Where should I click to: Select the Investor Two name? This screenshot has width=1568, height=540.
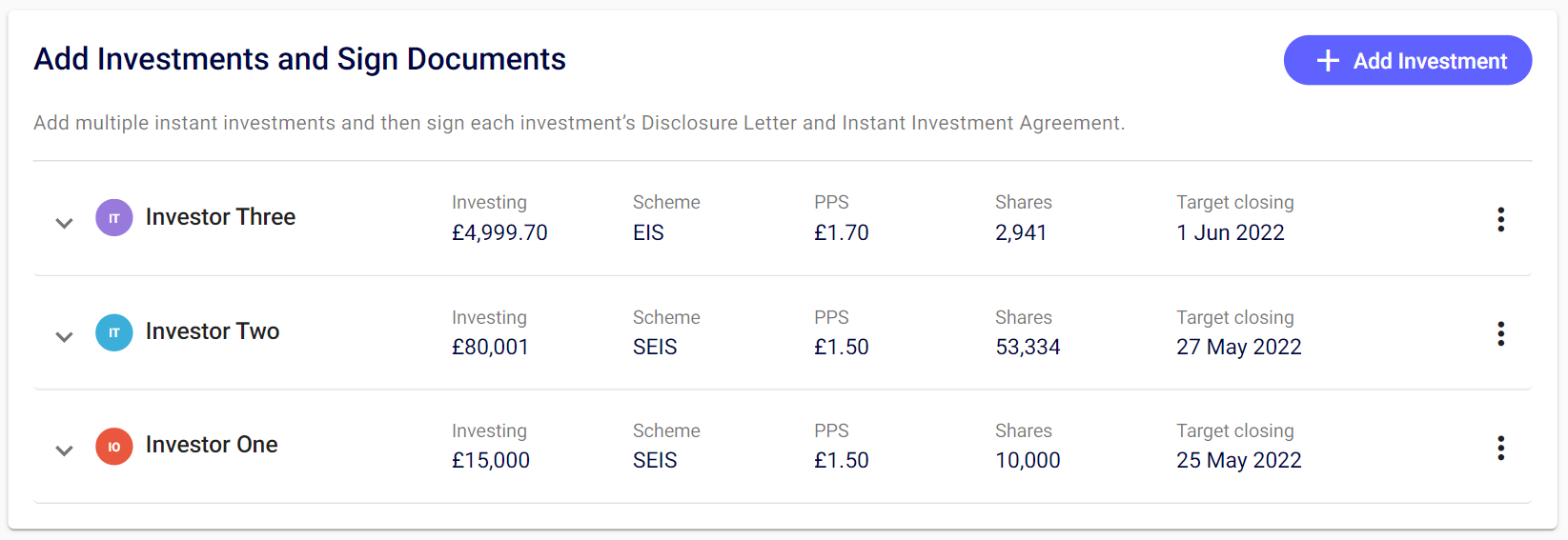213,331
